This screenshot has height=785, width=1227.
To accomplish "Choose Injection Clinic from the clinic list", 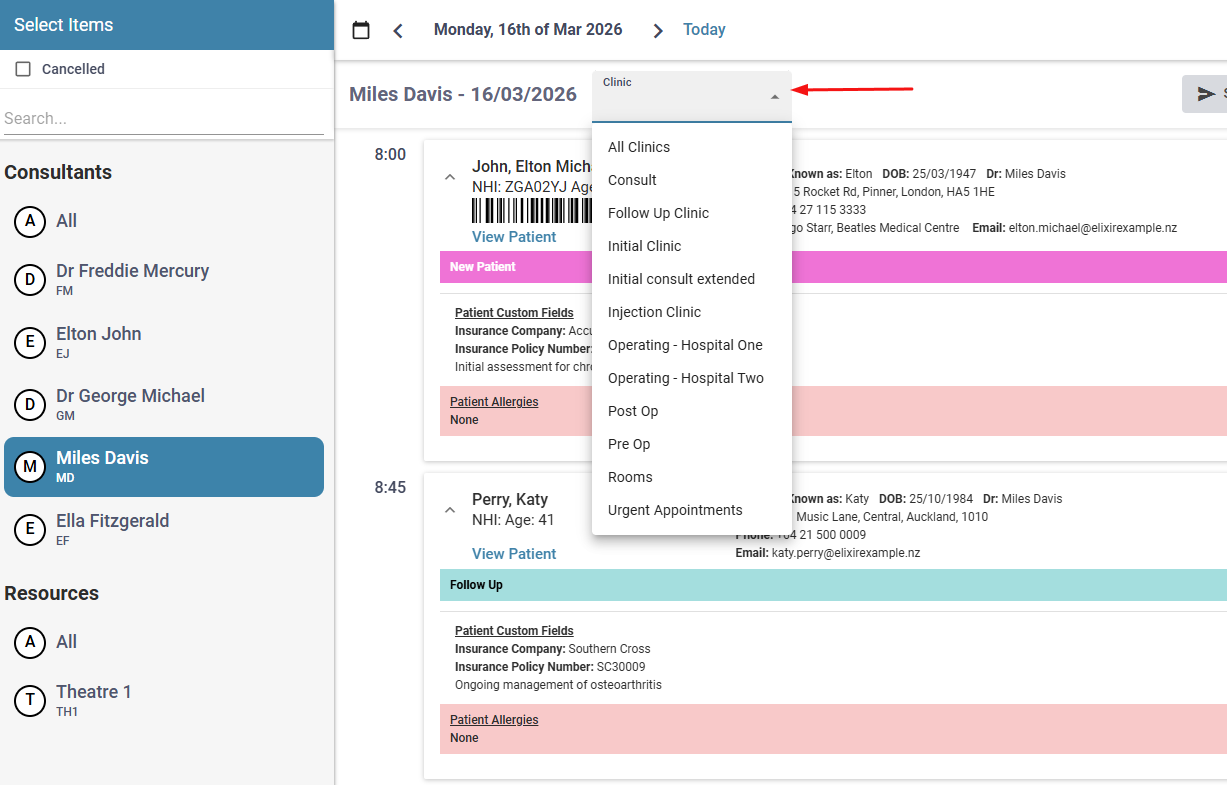I will tap(654, 312).
